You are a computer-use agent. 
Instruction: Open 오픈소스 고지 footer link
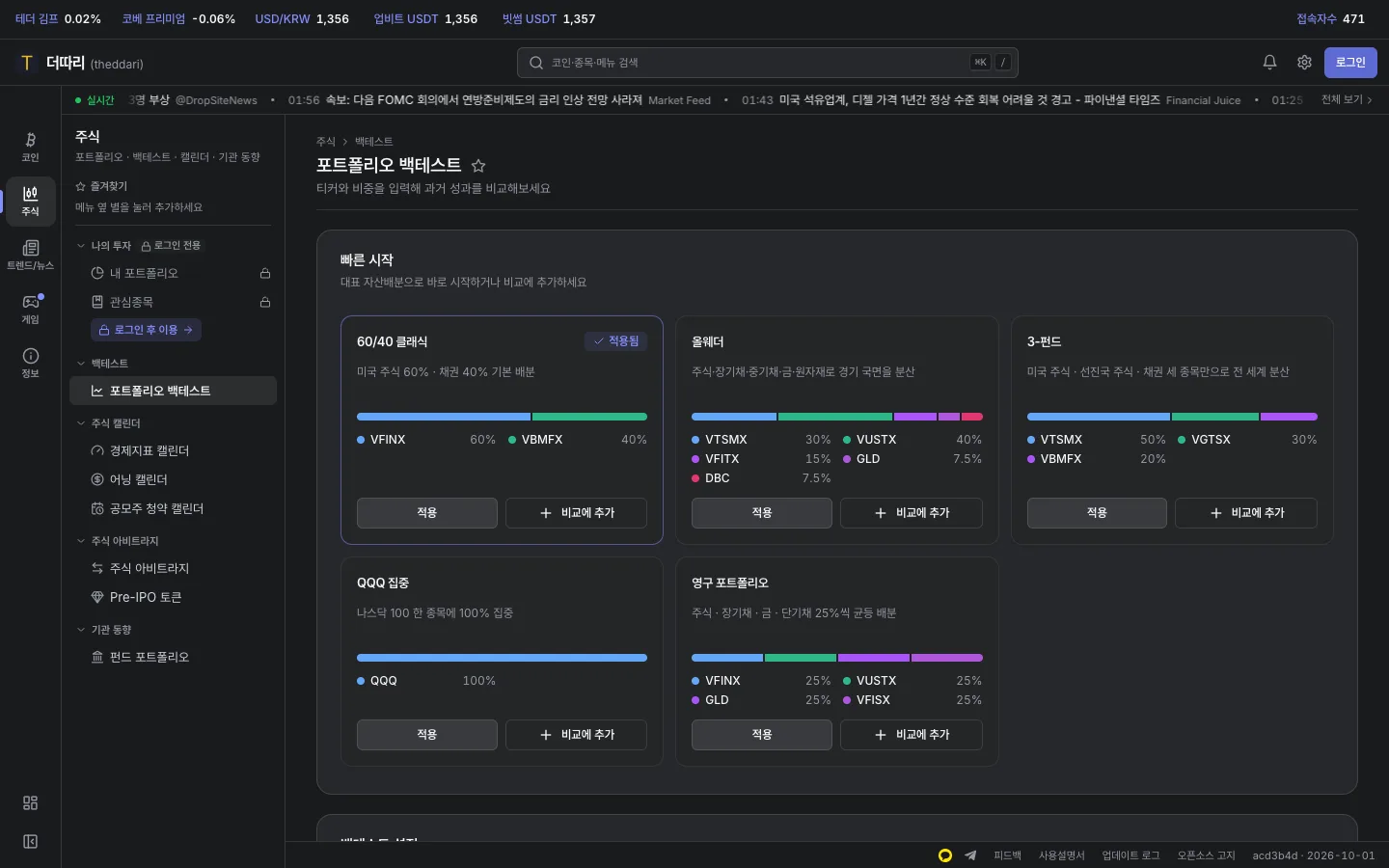(1206, 855)
